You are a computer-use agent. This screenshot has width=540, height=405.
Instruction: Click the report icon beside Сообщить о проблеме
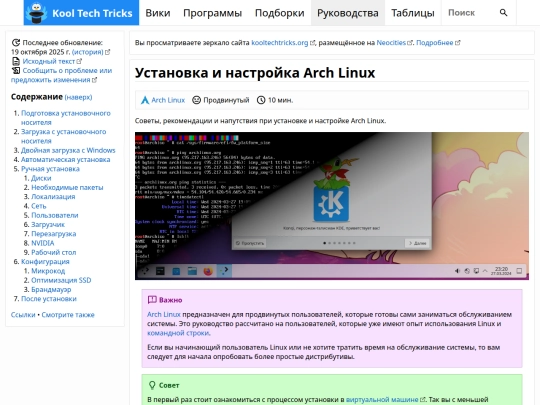click(16, 71)
